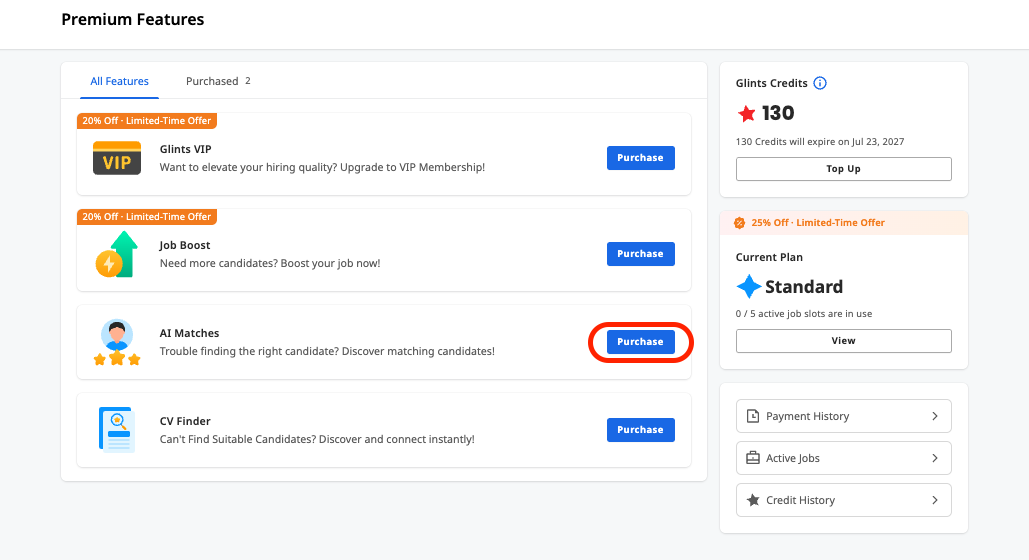1029x560 pixels.
Task: Click View under Current Plan
Action: pyautogui.click(x=843, y=341)
